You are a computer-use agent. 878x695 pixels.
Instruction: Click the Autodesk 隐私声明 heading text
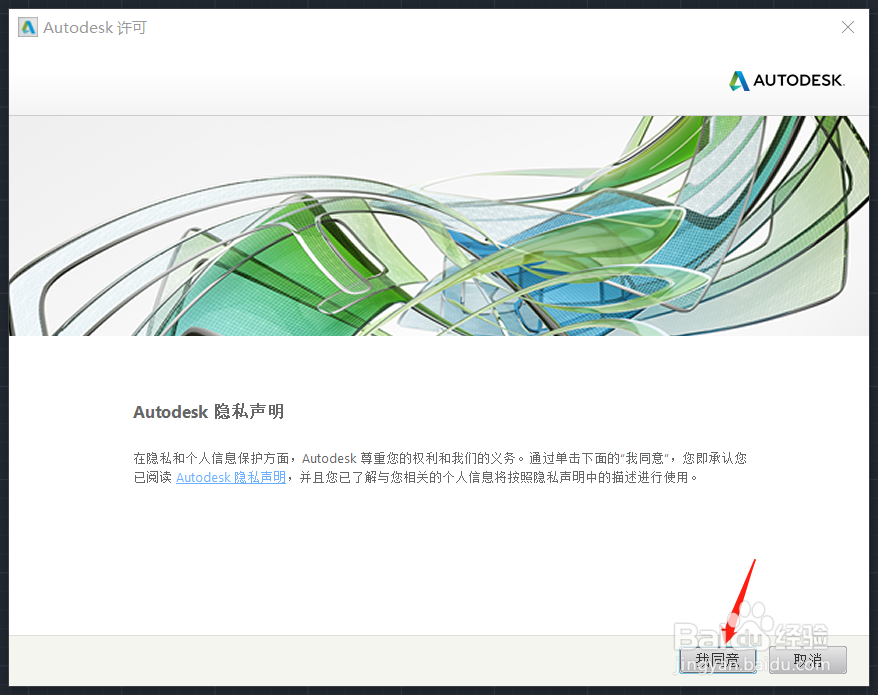coord(208,412)
